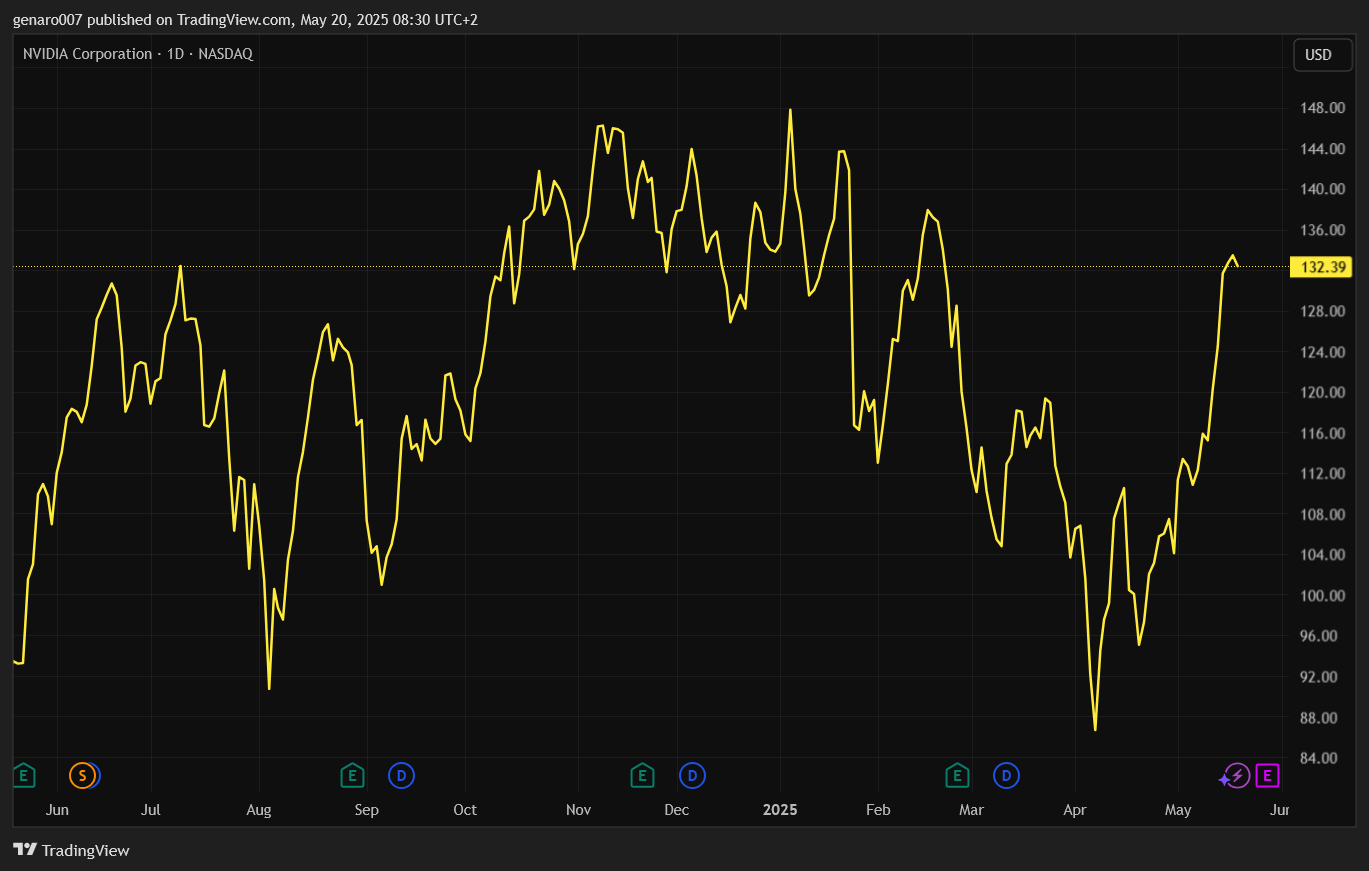Open the green earnings E marker in late February
1369x871 pixels.
pos(957,775)
